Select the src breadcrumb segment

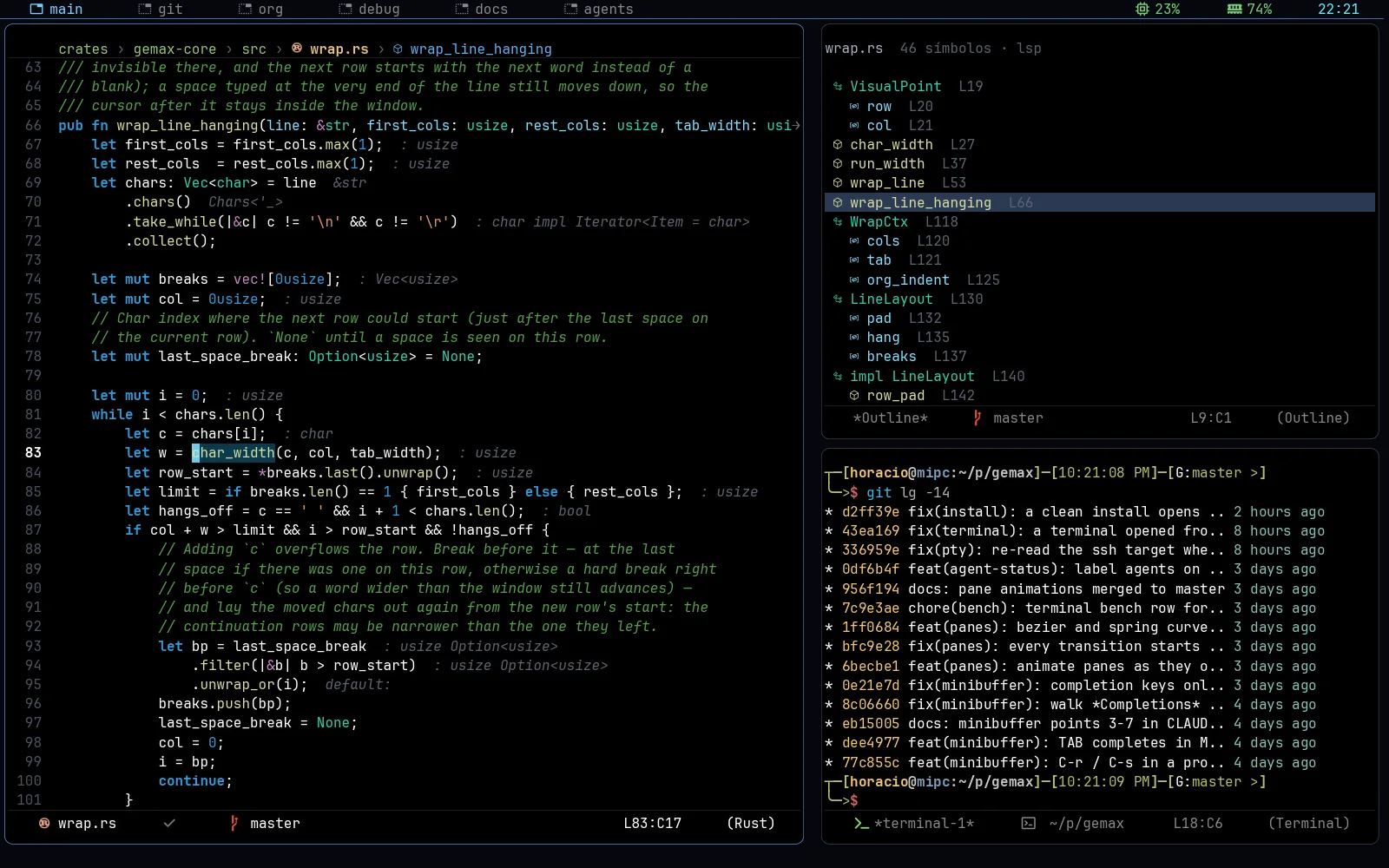[x=254, y=49]
